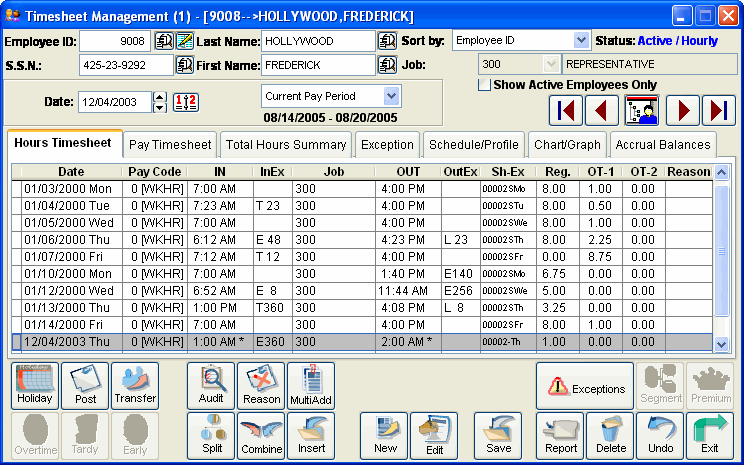Delete the selected timesheet entry

coord(610,436)
